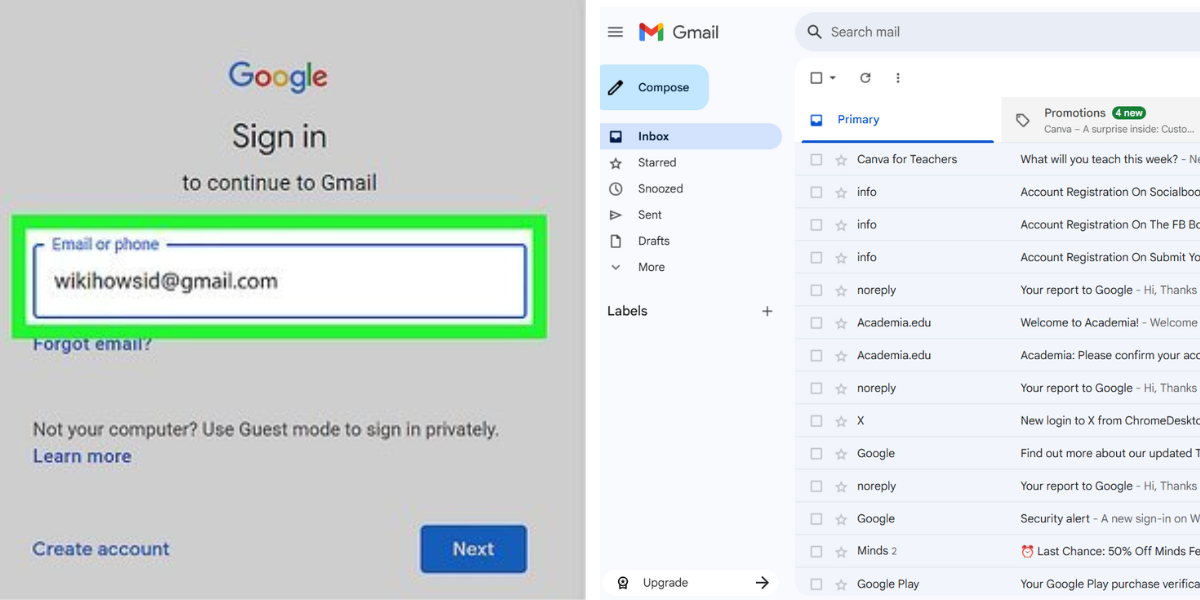This screenshot has width=1200, height=600.
Task: Tick the checkbox for the Minds email
Action: click(x=816, y=551)
